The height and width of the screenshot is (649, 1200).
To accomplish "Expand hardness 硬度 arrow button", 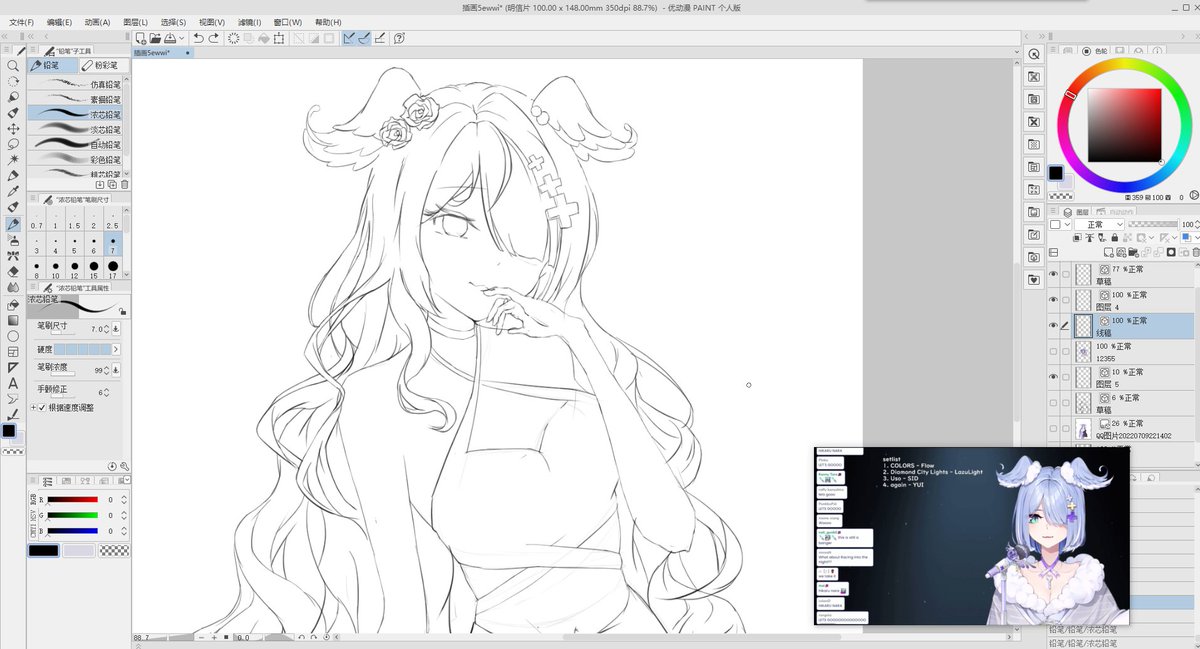I will tap(116, 349).
